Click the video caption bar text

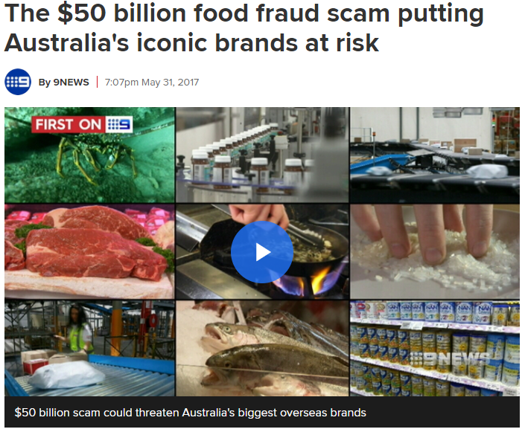tap(190, 413)
